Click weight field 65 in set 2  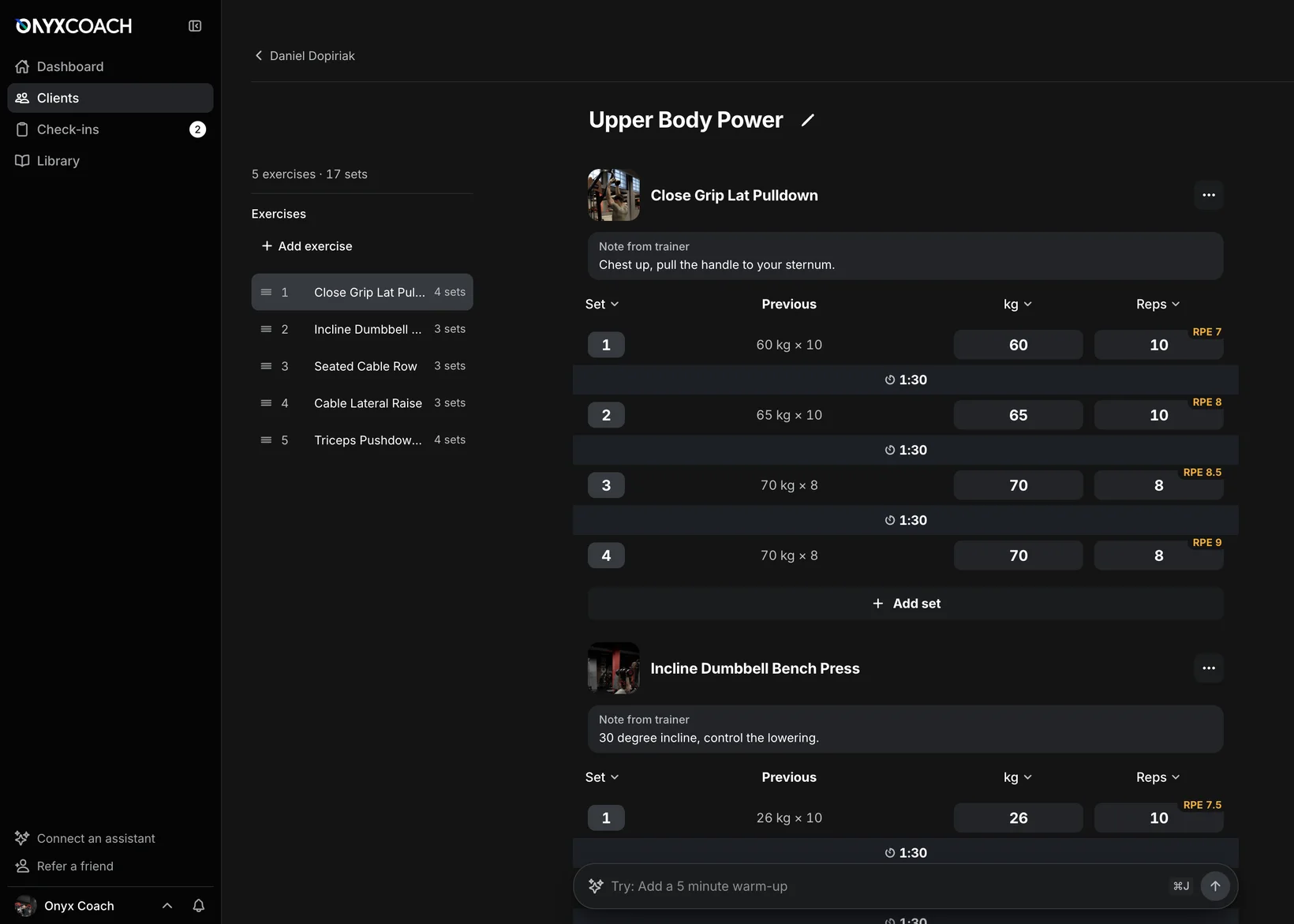[1018, 415]
